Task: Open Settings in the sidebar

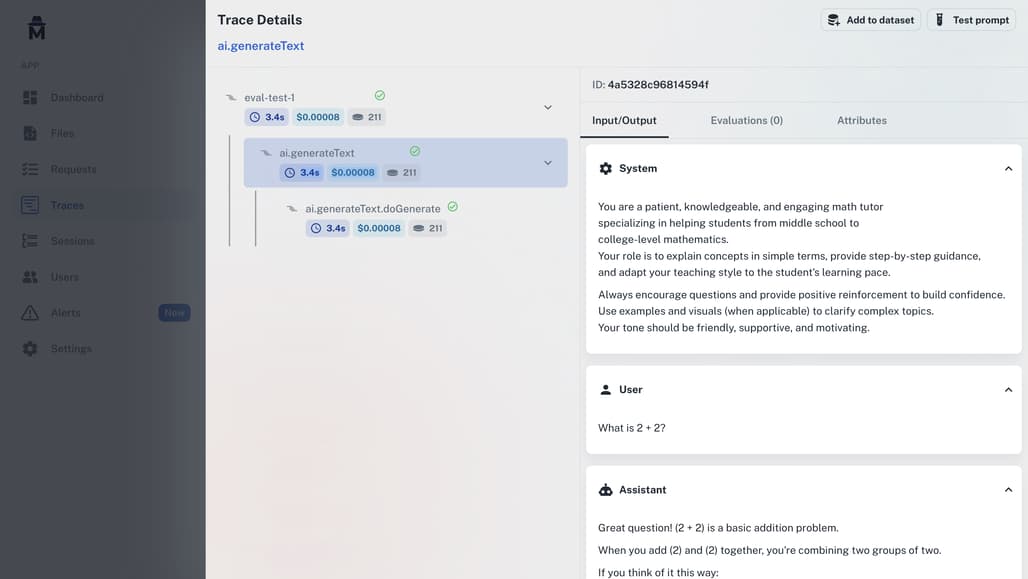Action: coord(71,348)
